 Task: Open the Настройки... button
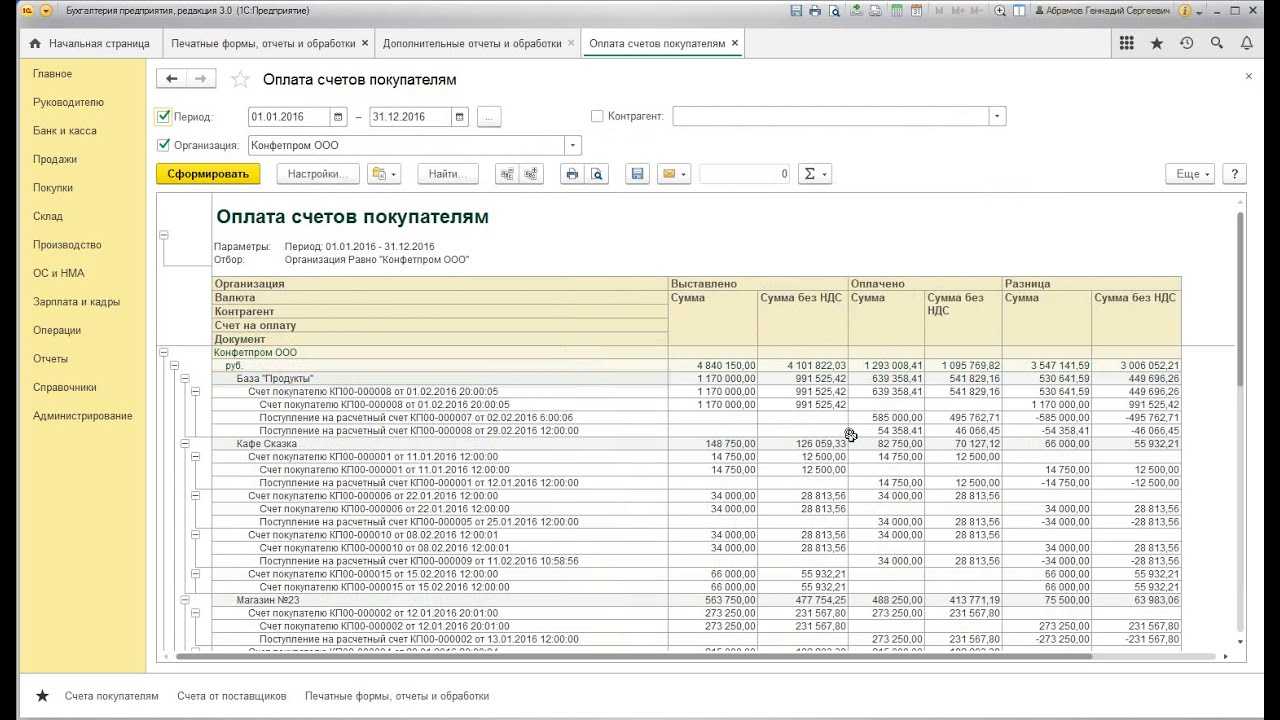pyautogui.click(x=317, y=174)
